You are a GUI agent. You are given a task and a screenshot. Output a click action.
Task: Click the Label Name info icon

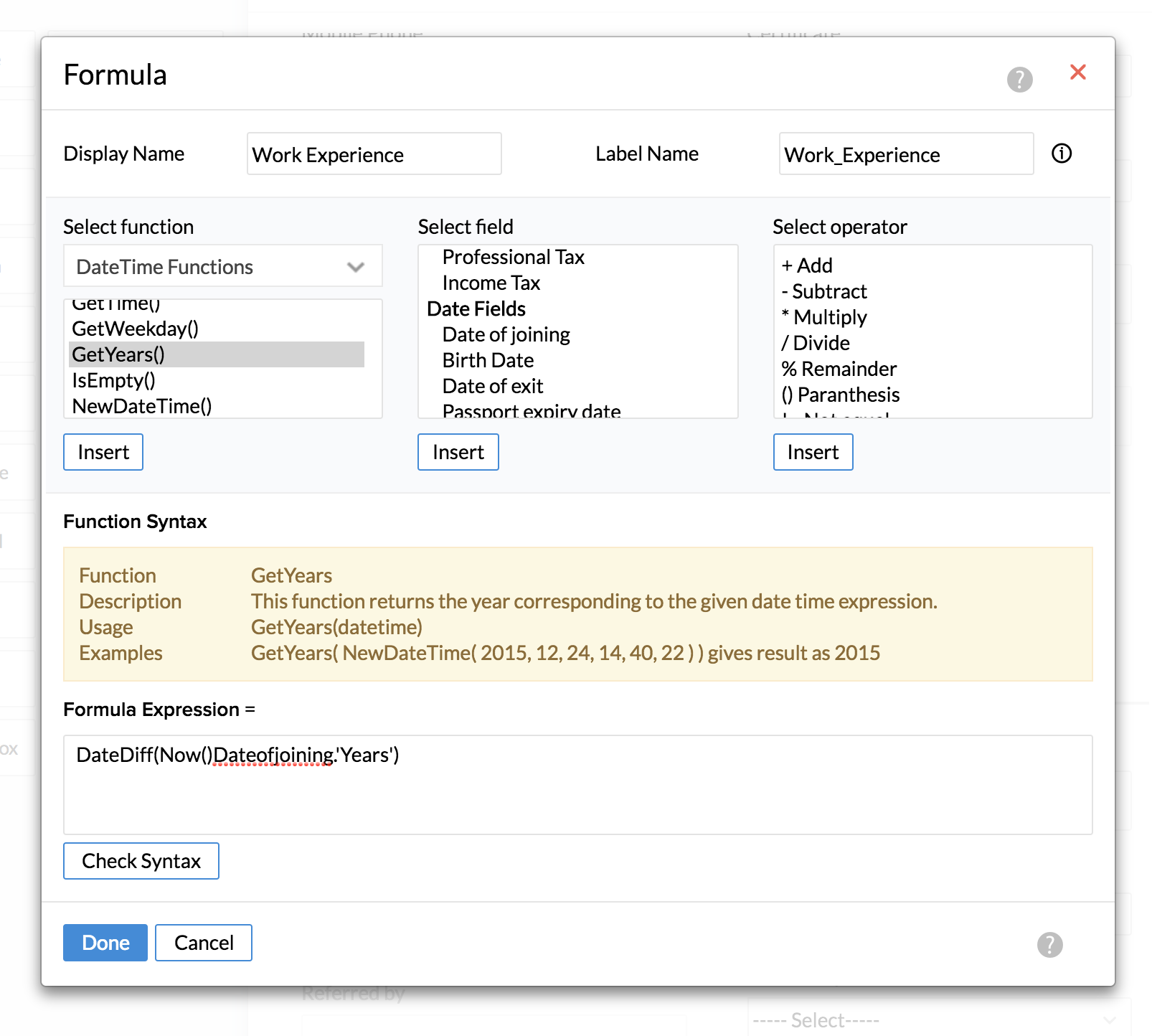[x=1061, y=154]
